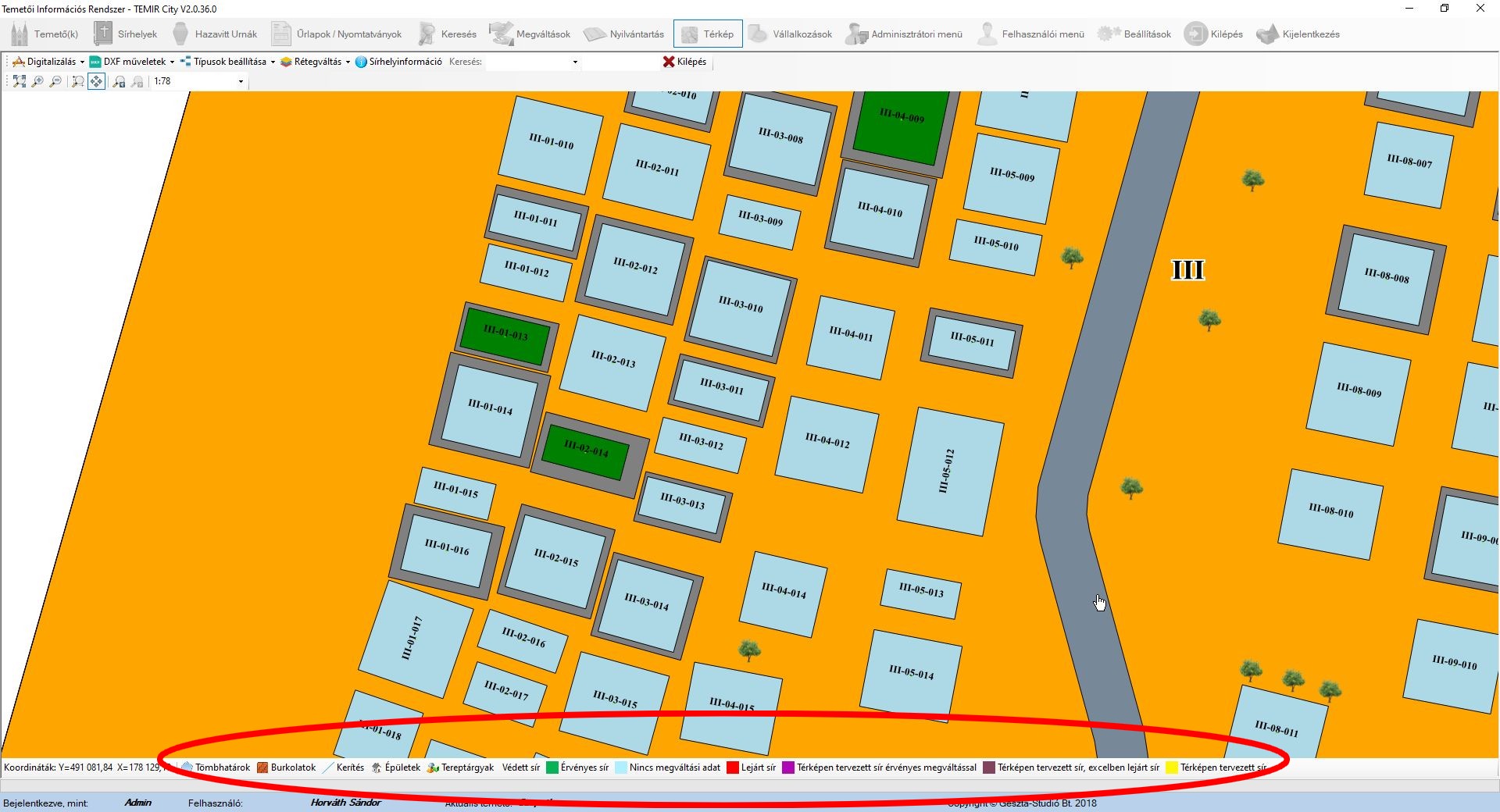This screenshot has height=812, width=1500.
Task: Toggle the Burkolatok layer visibility
Action: point(287,767)
